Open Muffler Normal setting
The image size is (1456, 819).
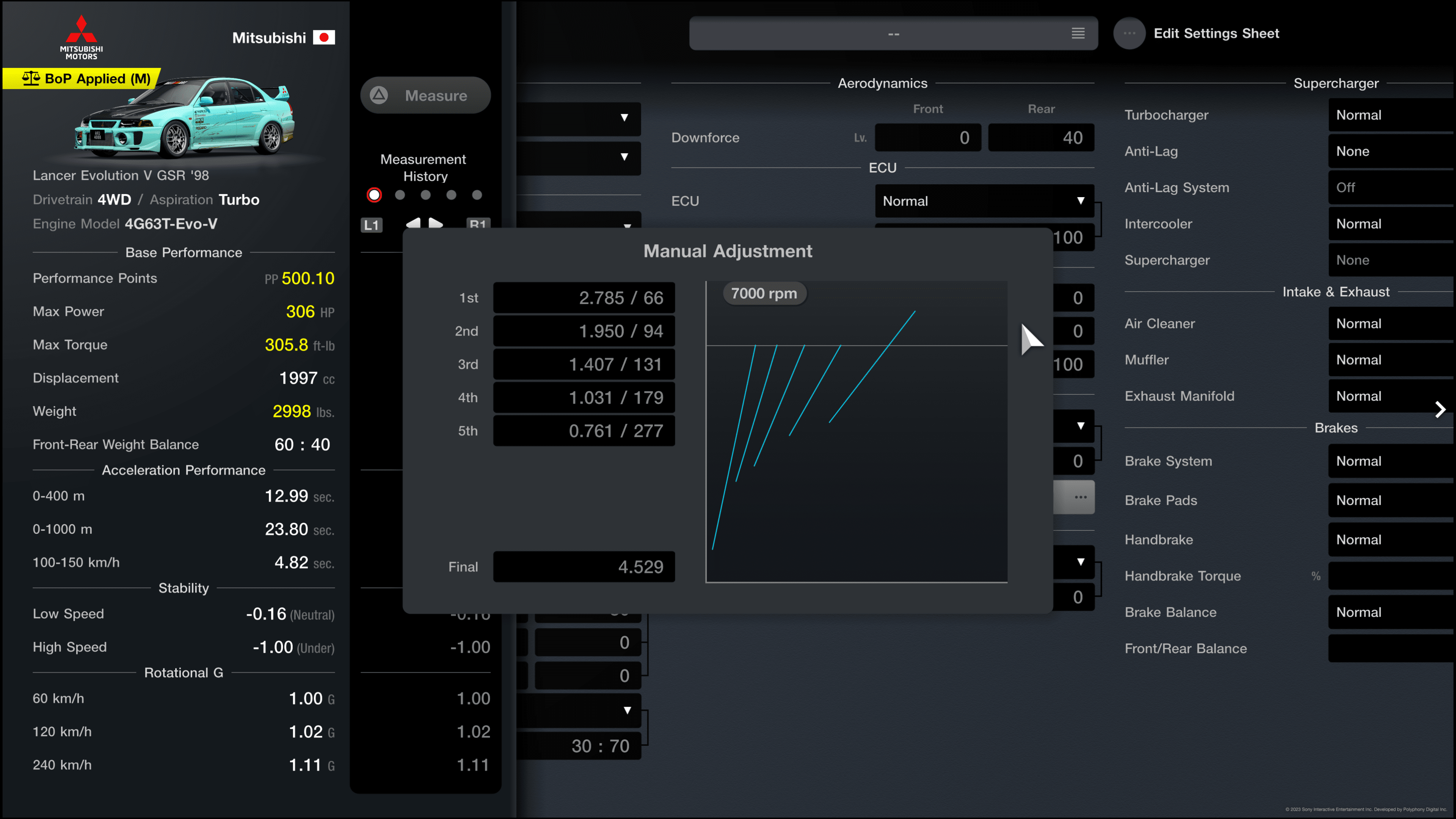[x=1392, y=360]
